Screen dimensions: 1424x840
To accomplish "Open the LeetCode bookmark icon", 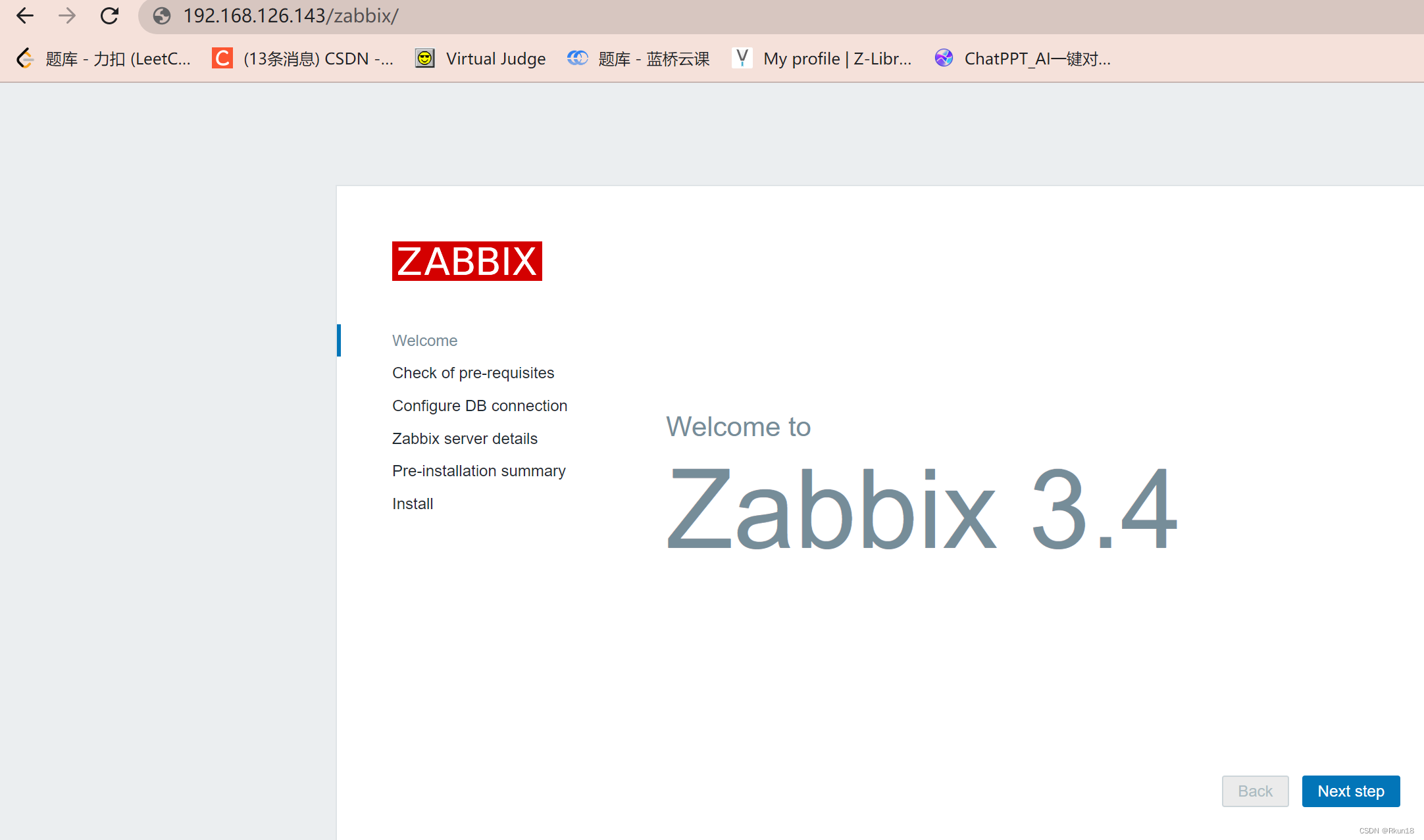I will pyautogui.click(x=25, y=59).
